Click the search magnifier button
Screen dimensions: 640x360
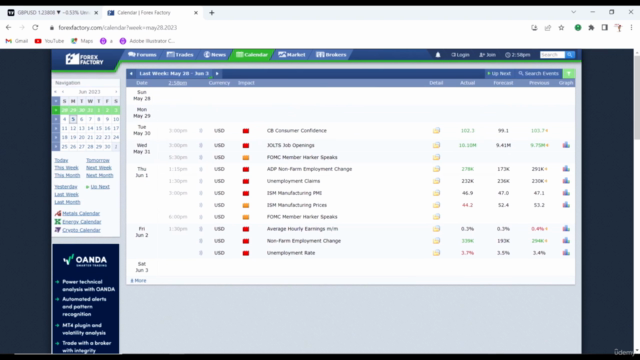(x=570, y=55)
